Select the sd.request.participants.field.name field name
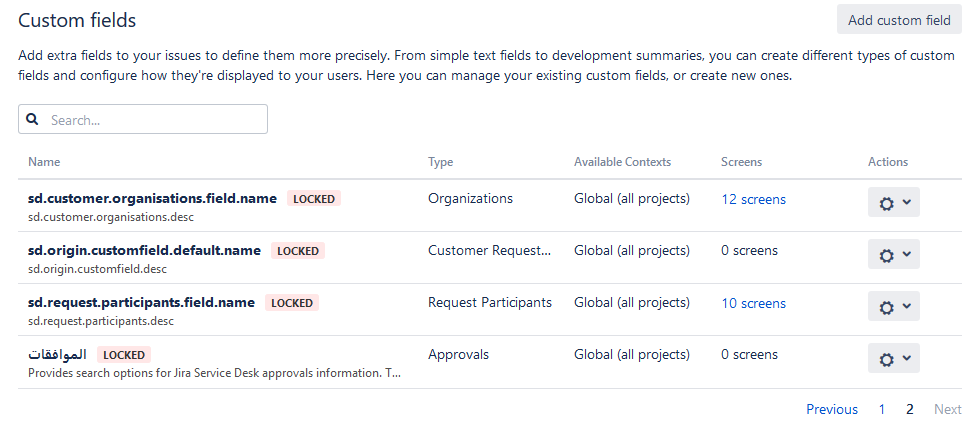 tap(141, 302)
